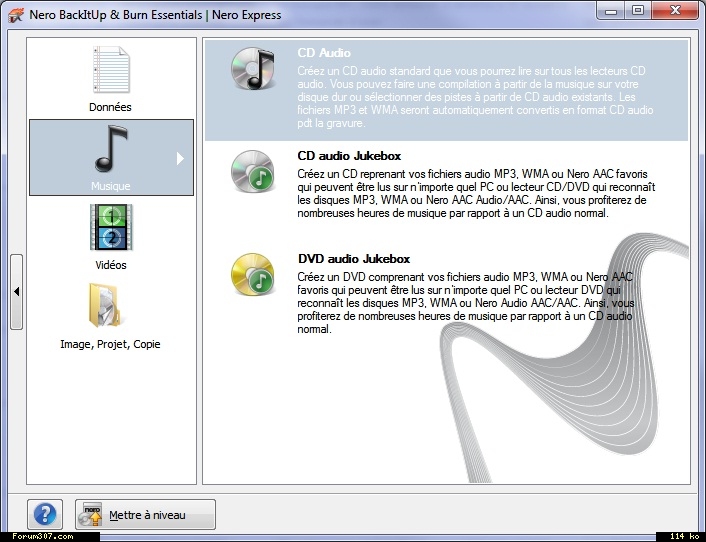Screen dimensions: 706x542
Task: Click the CD audio Jukebox description paragraph
Action: (x=476, y=194)
